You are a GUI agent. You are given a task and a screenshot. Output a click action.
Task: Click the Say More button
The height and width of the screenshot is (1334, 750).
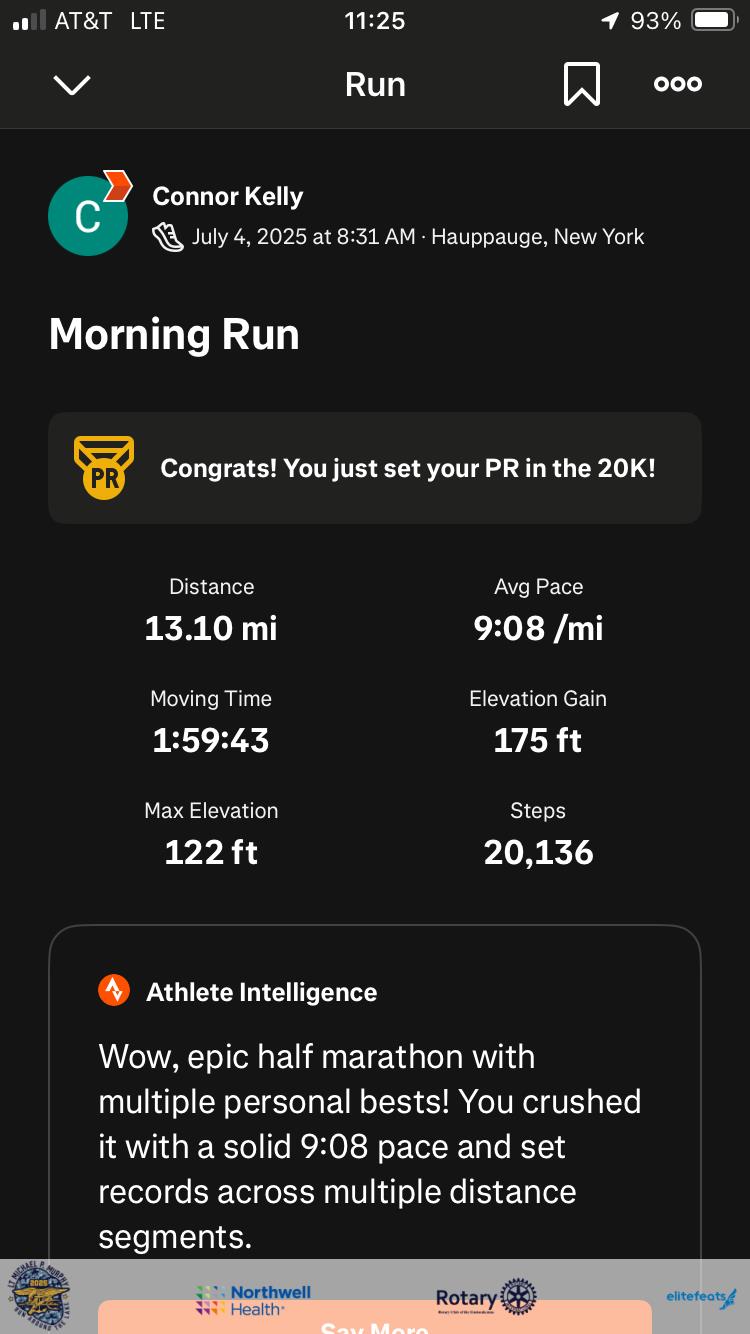[x=374, y=1322]
